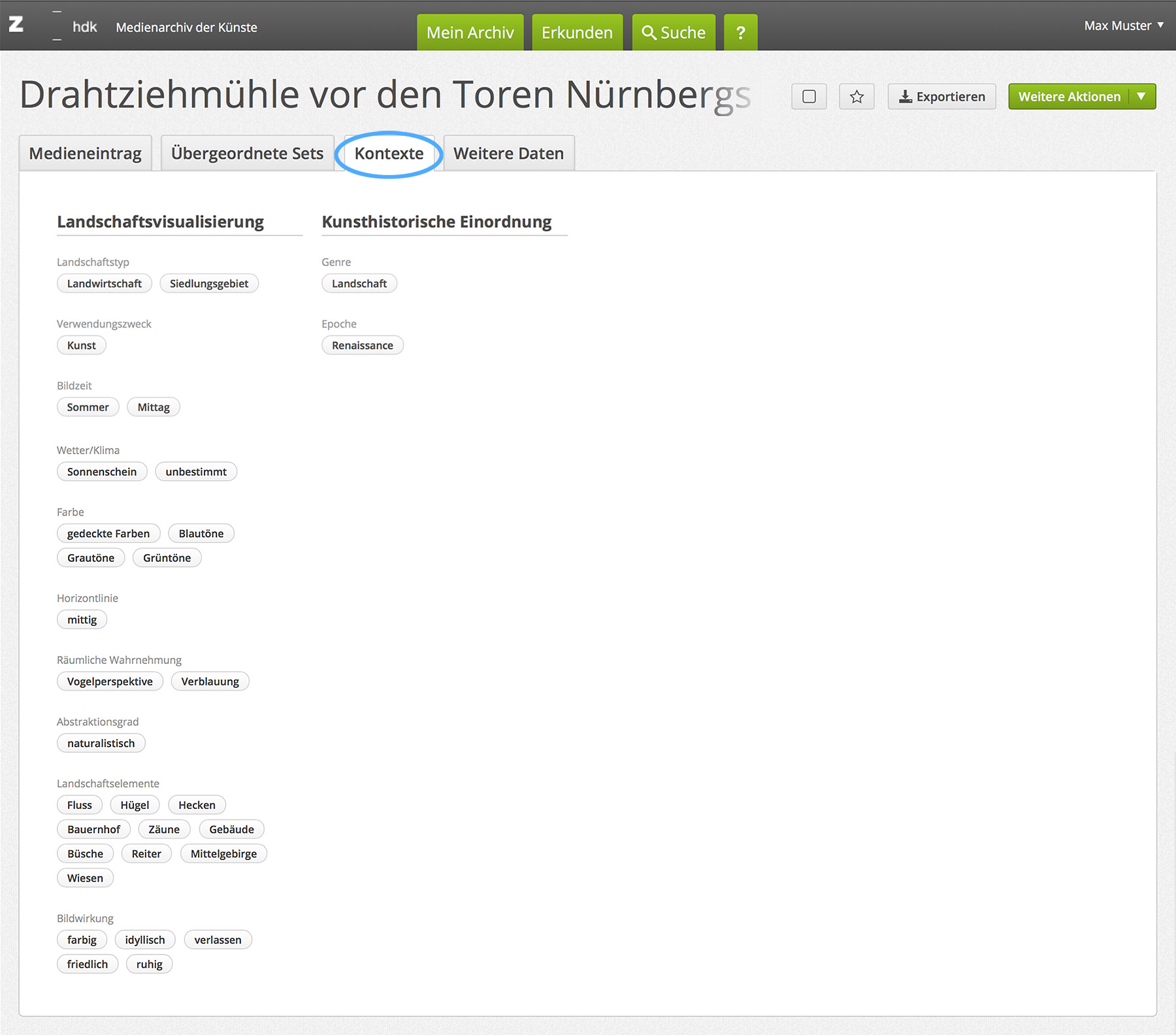Go to Erkunden in the navigation
Screen dimensions: 1176x1035
coord(577,32)
